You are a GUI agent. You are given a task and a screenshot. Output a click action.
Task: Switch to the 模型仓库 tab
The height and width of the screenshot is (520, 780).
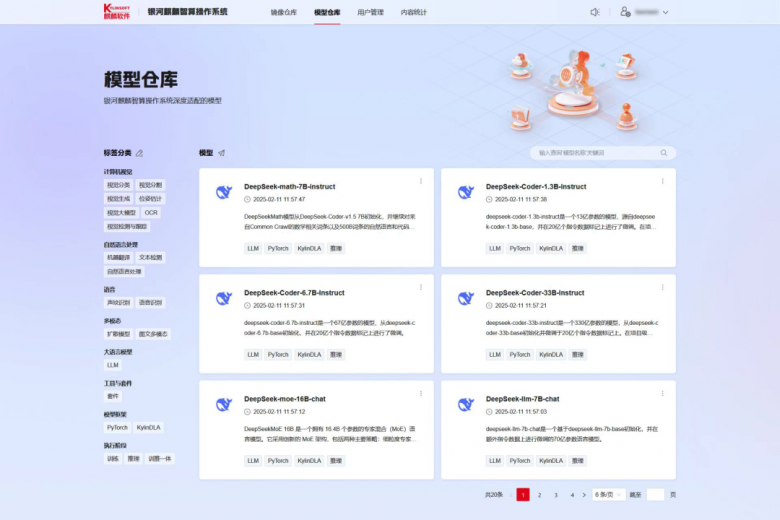pos(327,12)
